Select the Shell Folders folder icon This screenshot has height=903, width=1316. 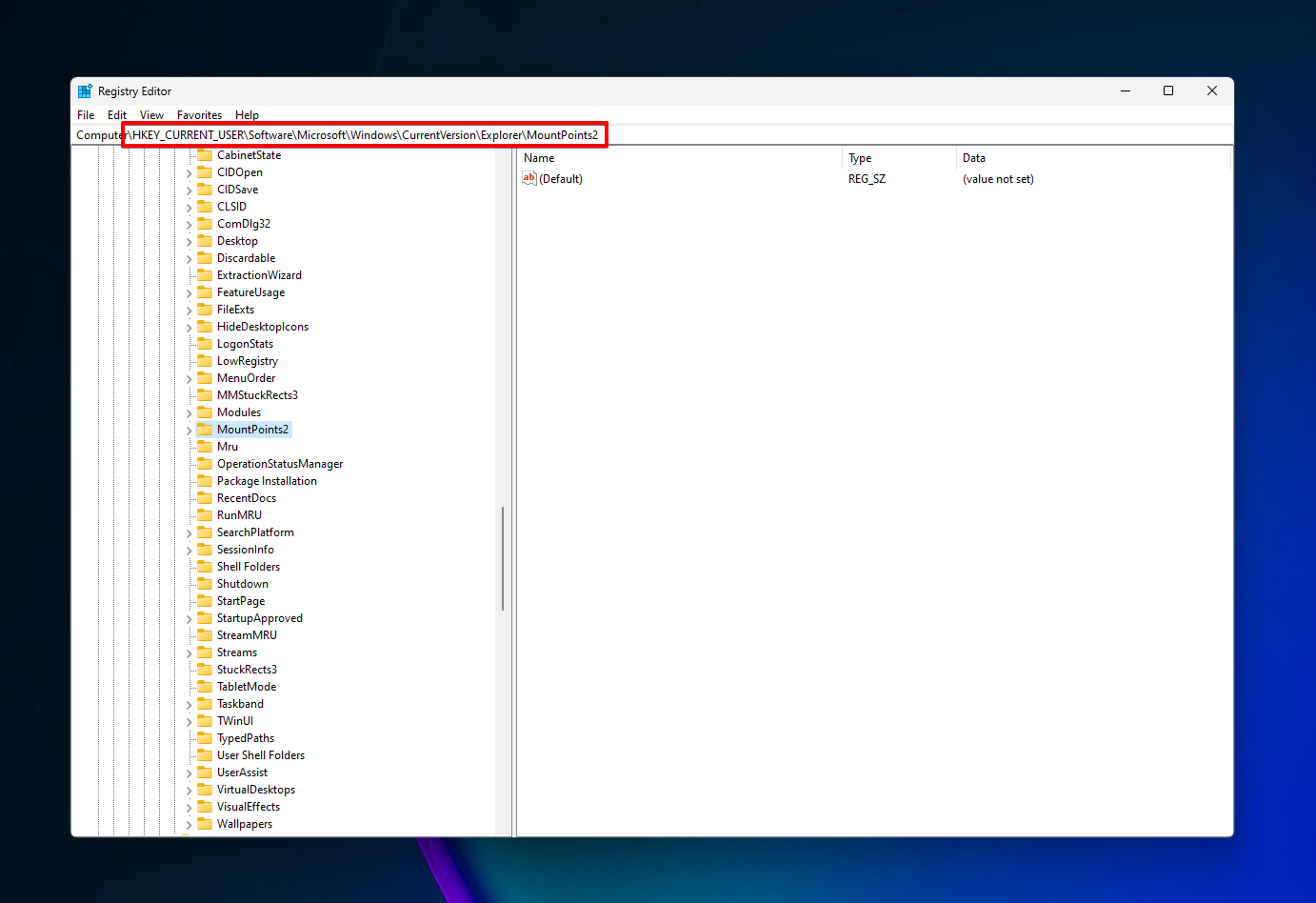(205, 567)
